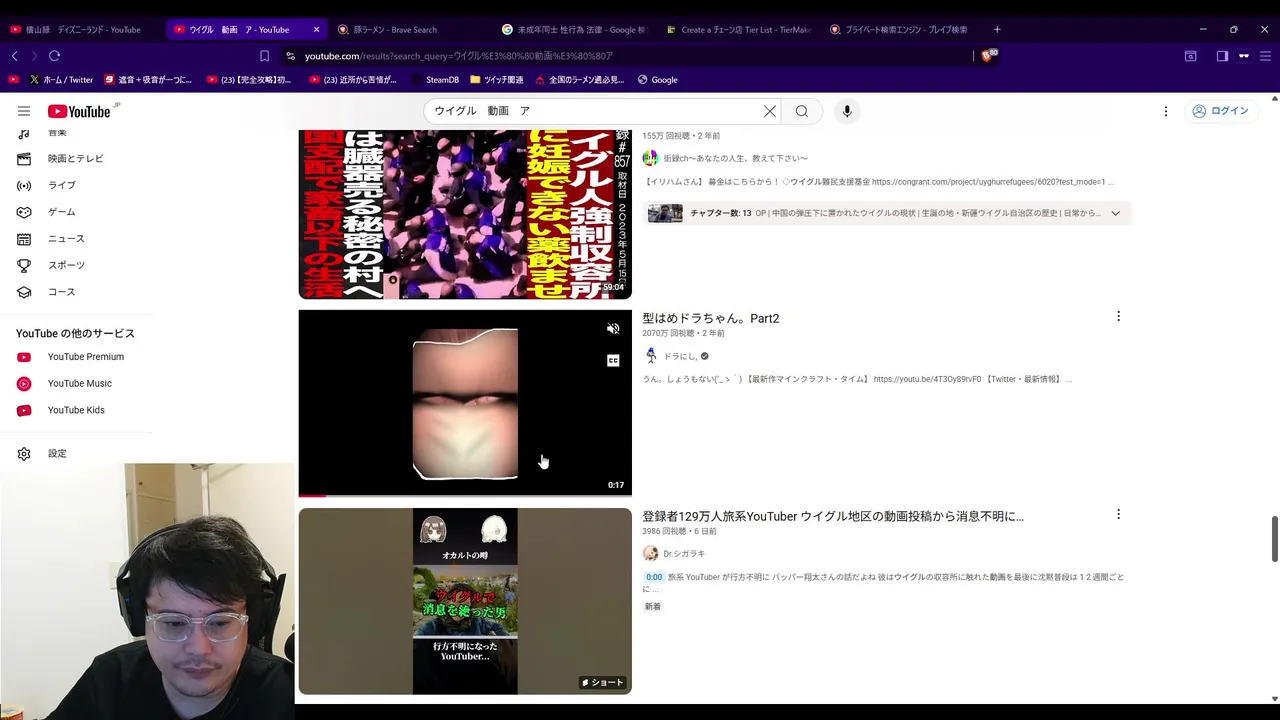This screenshot has height=720, width=1280.
Task: Click the ドラにし channel avatar
Action: pos(651,356)
